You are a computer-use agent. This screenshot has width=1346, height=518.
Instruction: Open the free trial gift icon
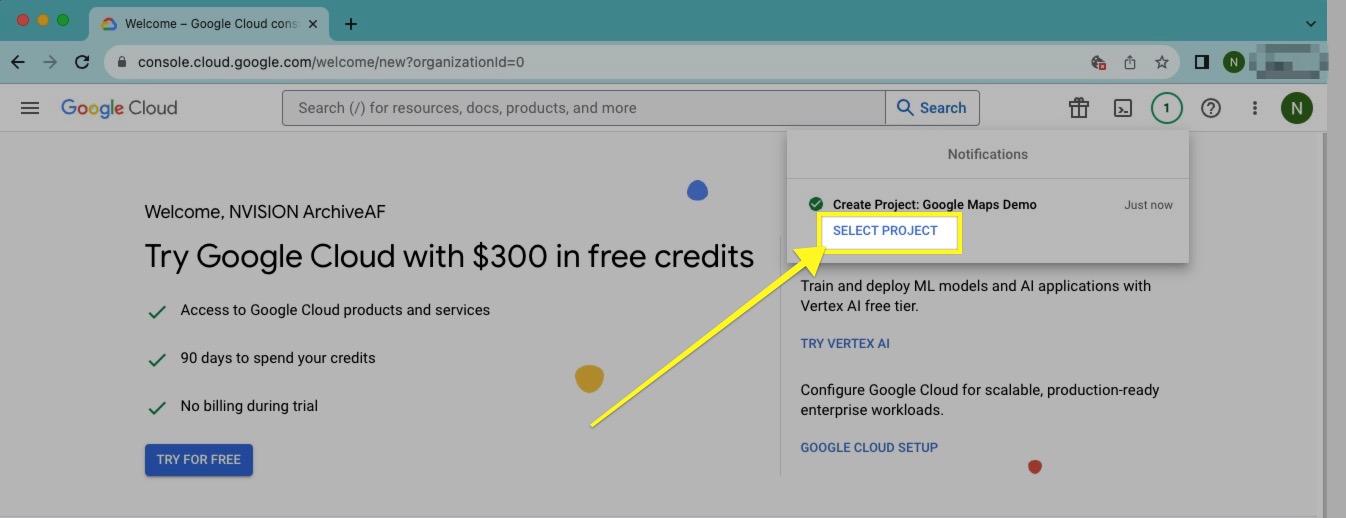(x=1078, y=108)
